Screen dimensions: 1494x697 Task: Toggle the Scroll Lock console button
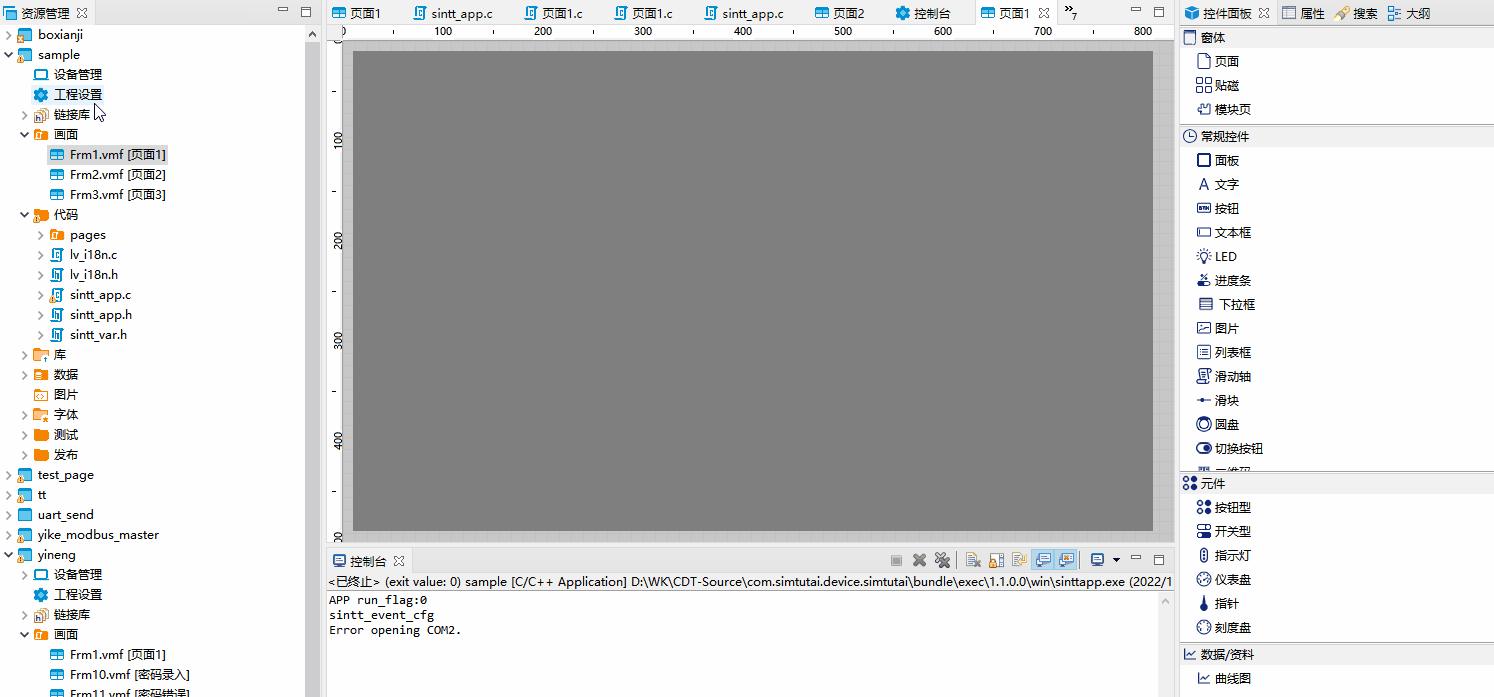pyautogui.click(x=996, y=560)
